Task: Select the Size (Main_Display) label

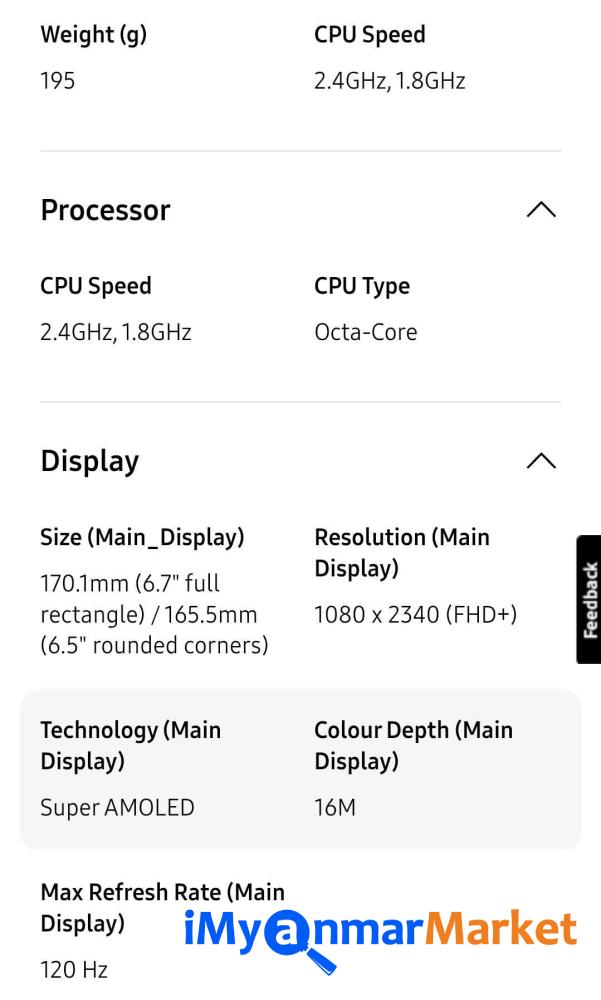Action: click(142, 538)
